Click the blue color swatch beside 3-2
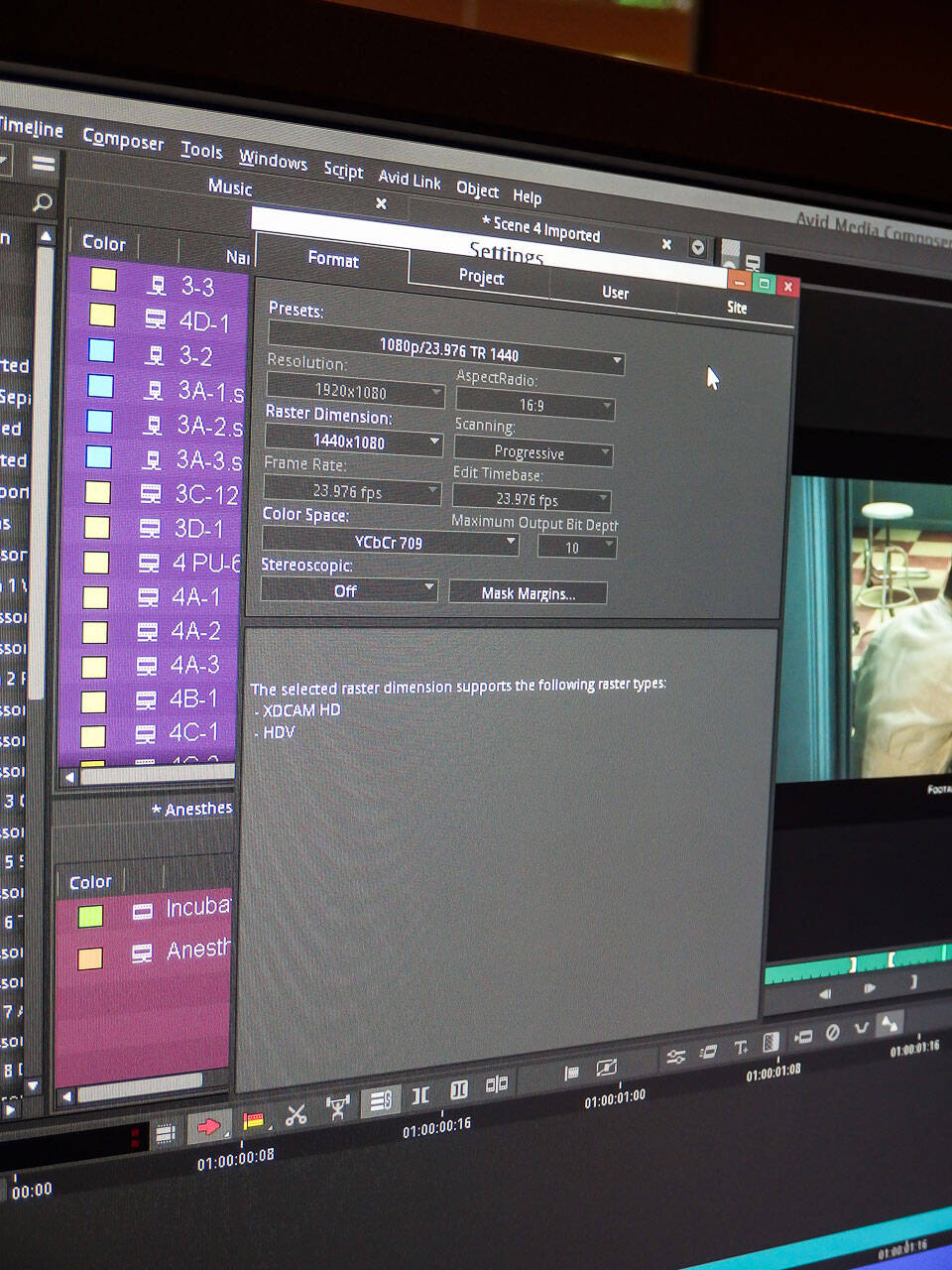The width and height of the screenshot is (952, 1270). (101, 350)
